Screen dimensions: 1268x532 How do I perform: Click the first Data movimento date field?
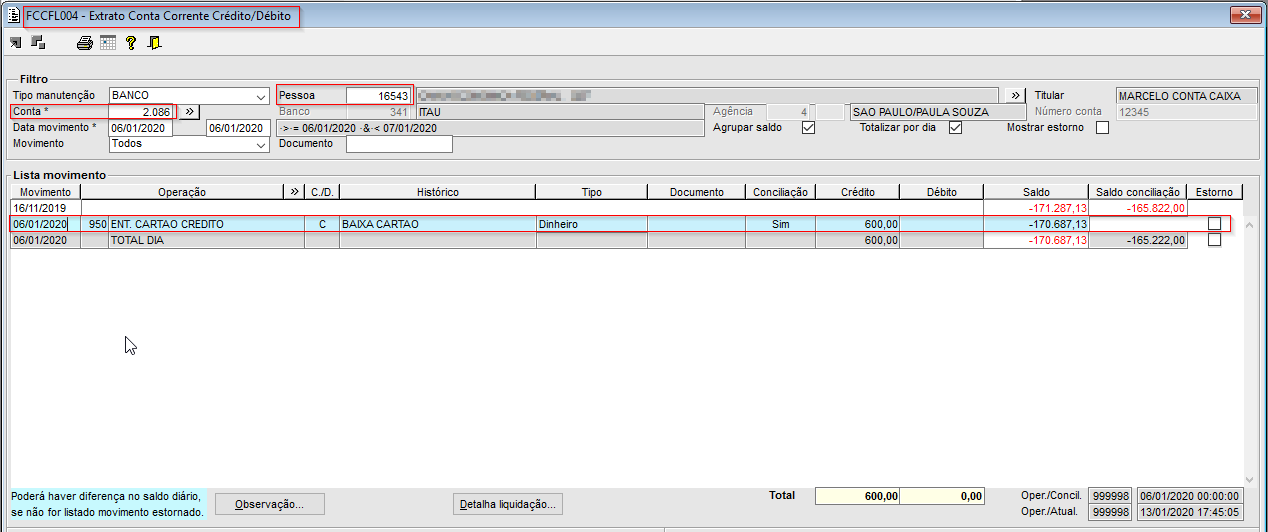[141, 128]
